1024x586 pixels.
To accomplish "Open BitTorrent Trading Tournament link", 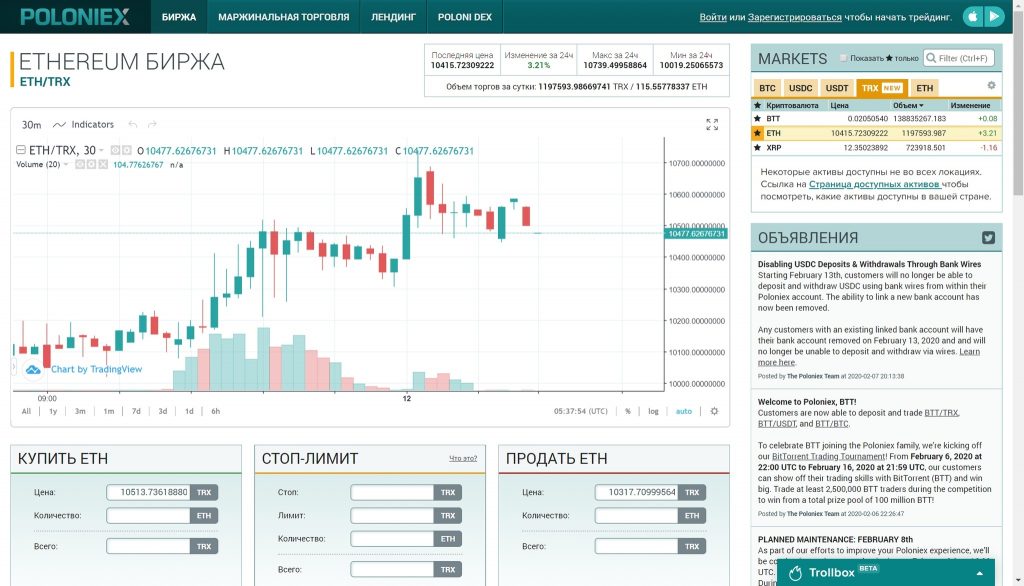I will (x=829, y=457).
